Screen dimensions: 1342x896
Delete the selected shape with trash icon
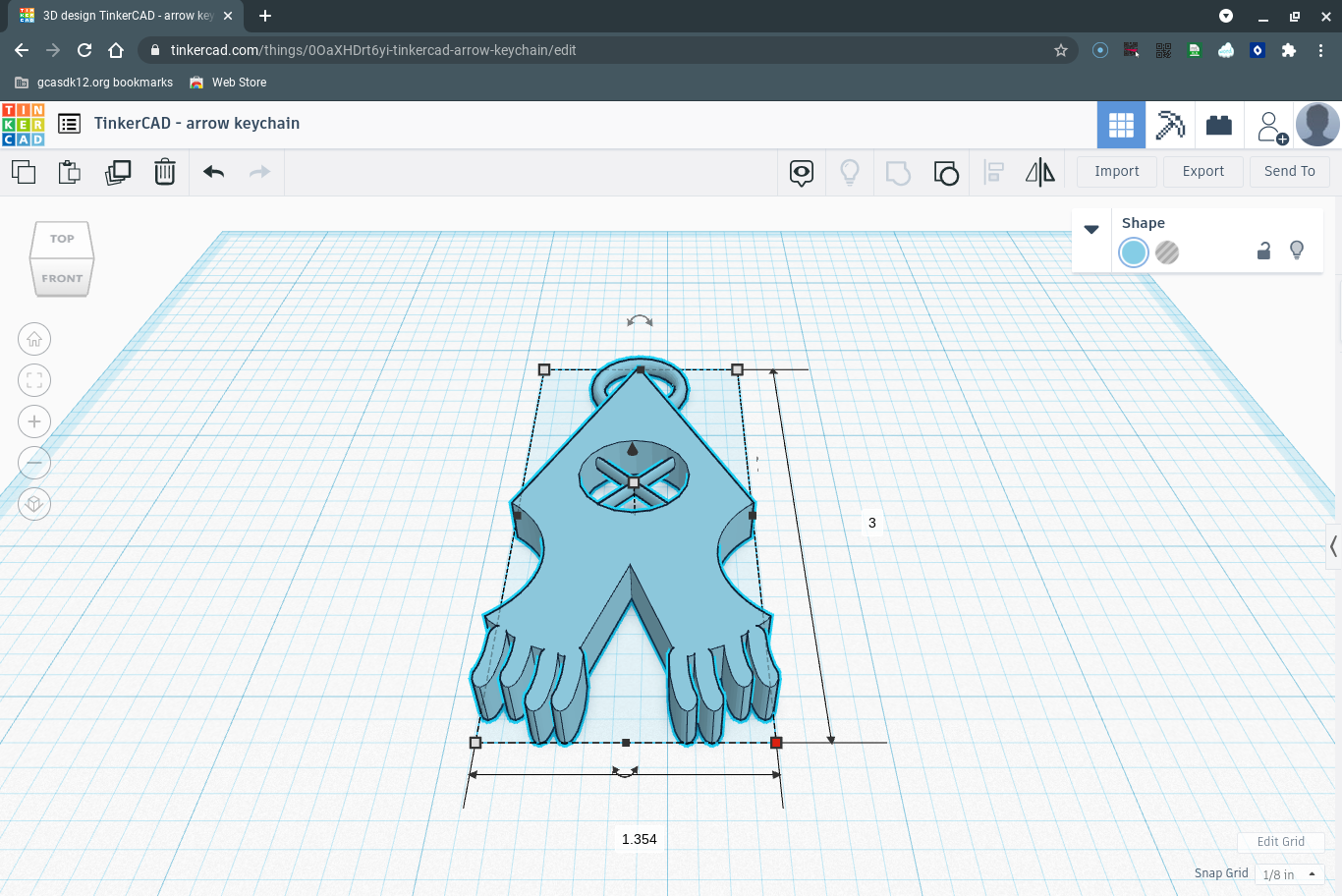(x=165, y=172)
